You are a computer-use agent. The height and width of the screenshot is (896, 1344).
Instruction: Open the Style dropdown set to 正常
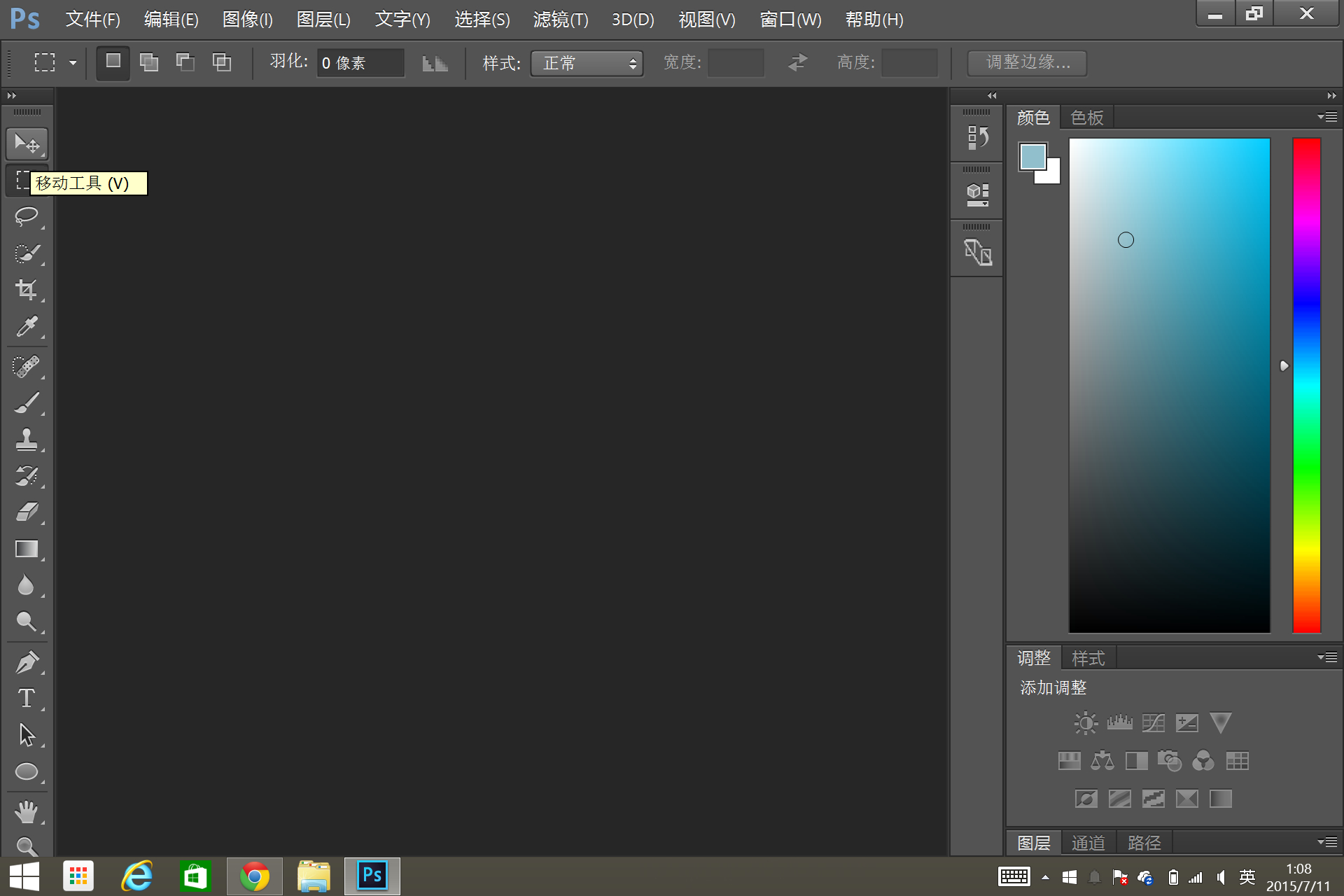(x=587, y=63)
